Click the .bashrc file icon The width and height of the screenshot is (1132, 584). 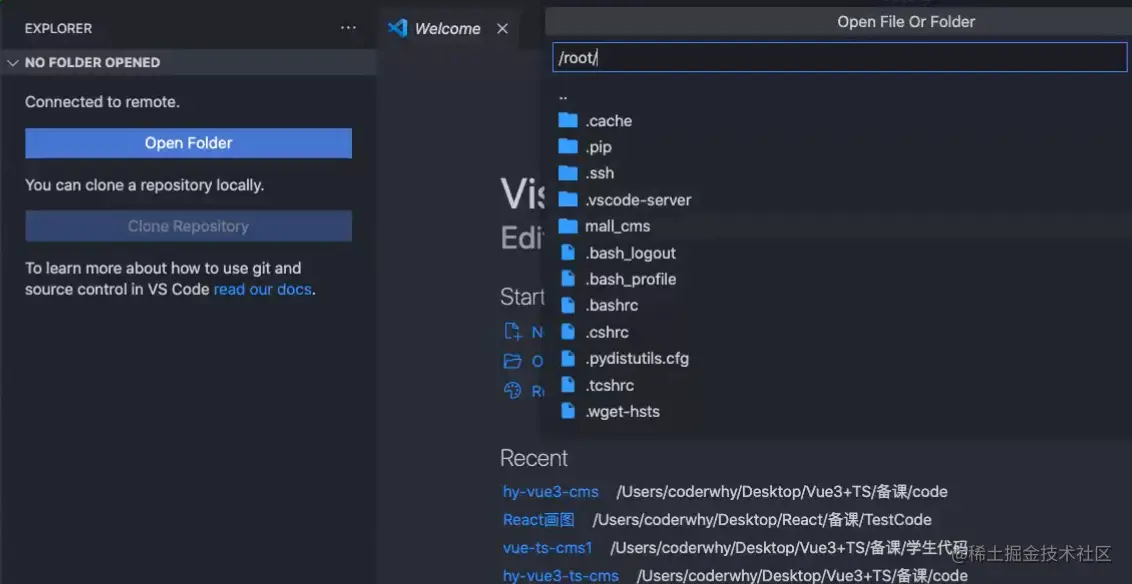pos(569,305)
